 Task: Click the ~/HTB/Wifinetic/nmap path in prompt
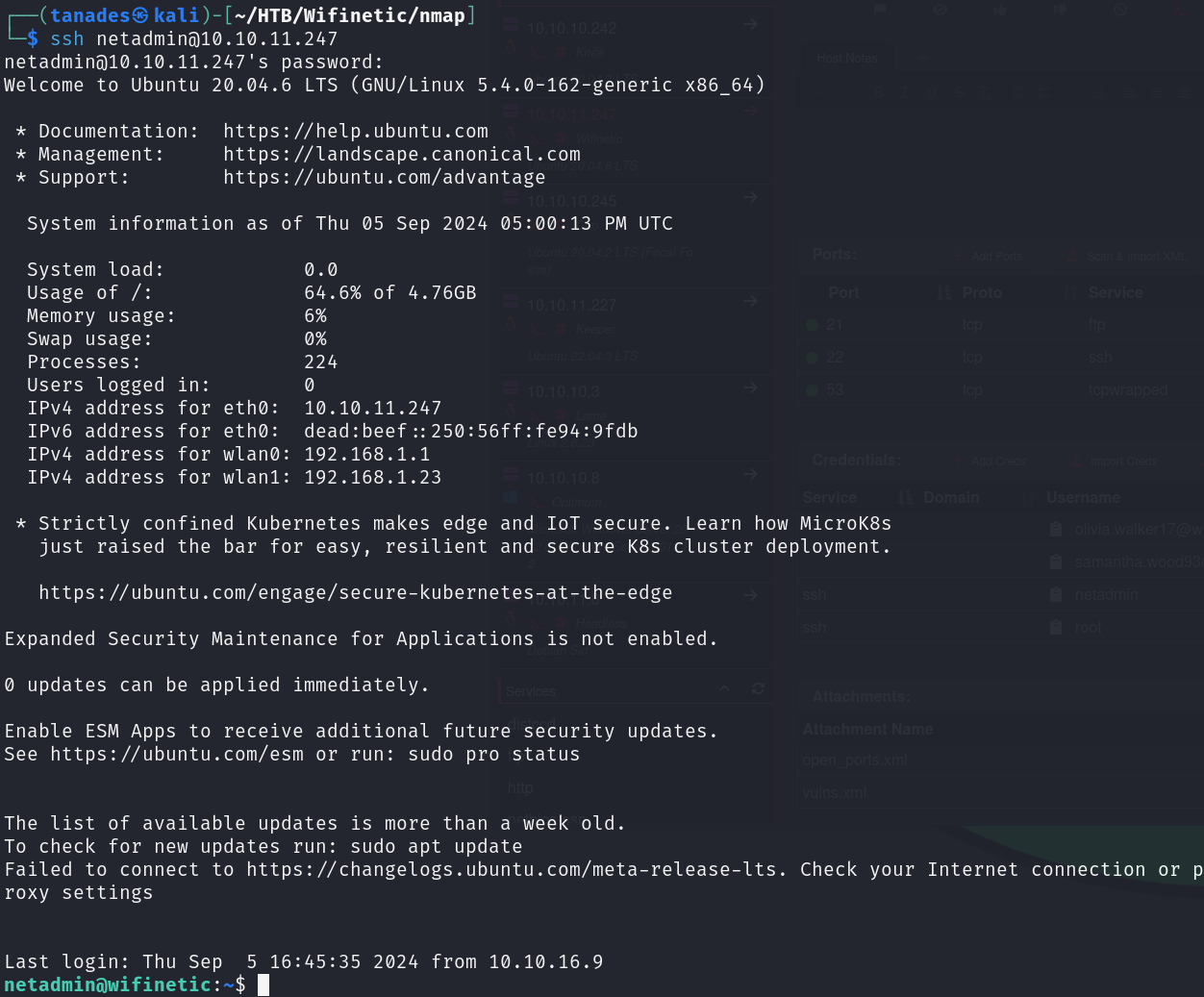(350, 15)
